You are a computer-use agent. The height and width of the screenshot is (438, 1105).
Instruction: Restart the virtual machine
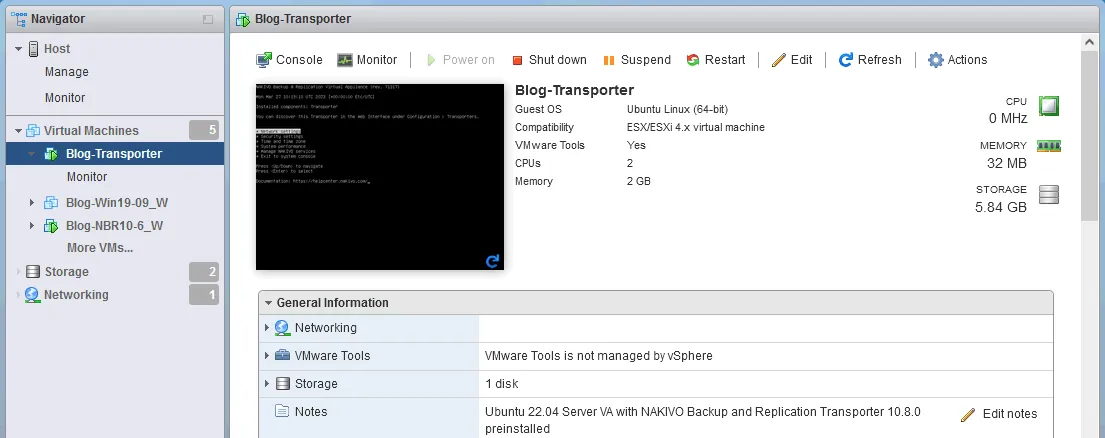pyautogui.click(x=716, y=60)
